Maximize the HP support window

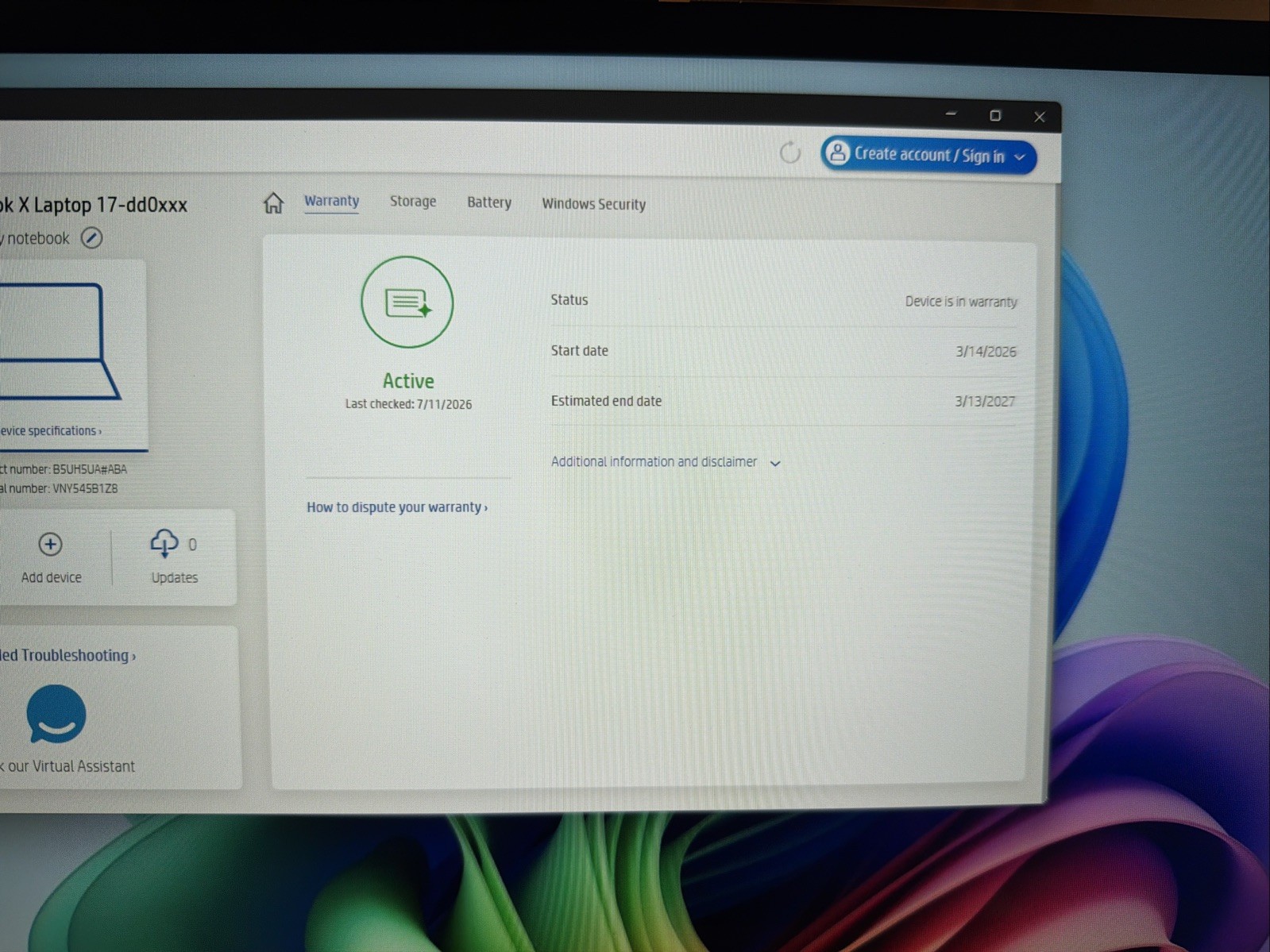(x=995, y=116)
